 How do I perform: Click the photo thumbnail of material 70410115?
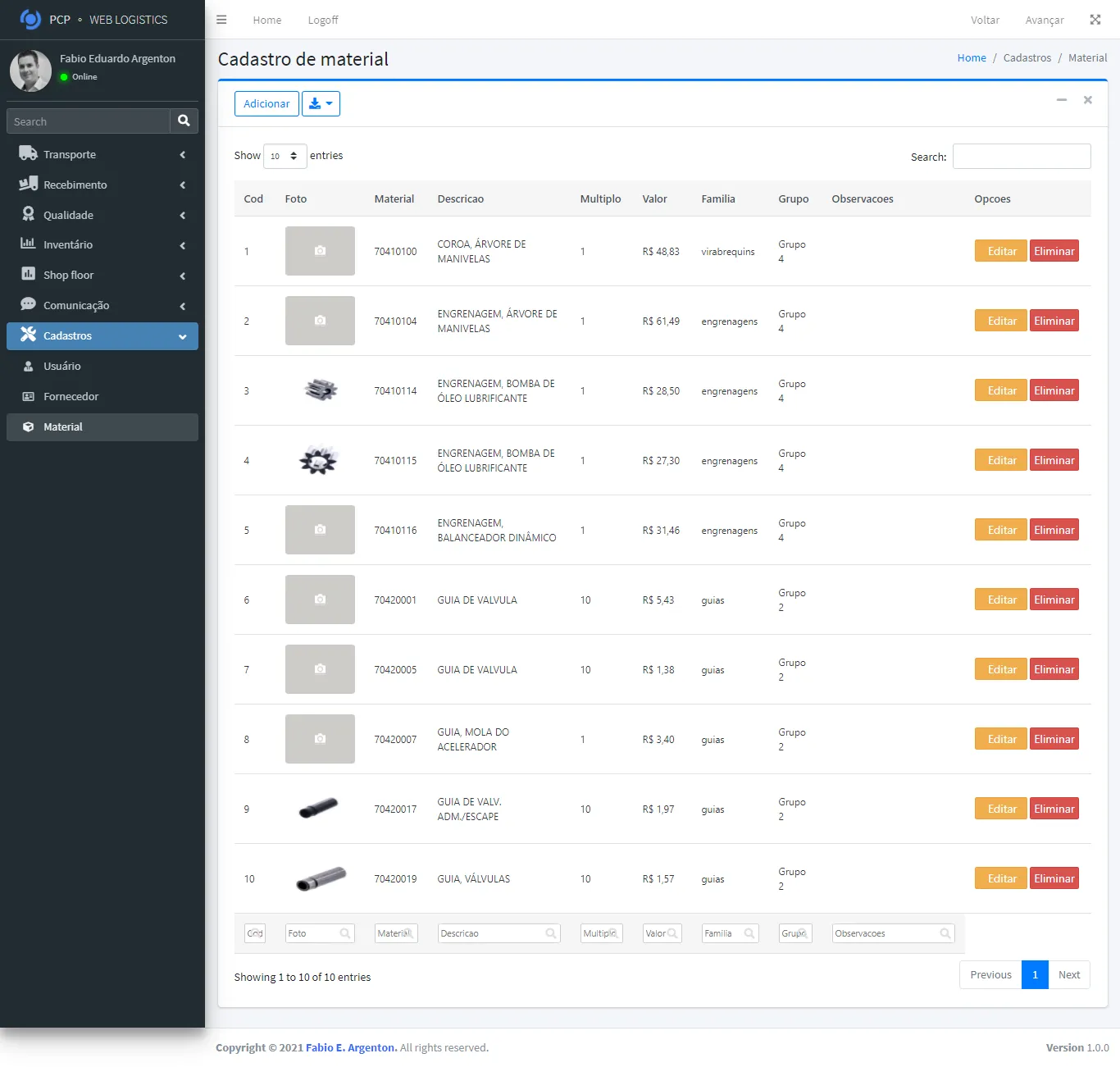[x=319, y=460]
